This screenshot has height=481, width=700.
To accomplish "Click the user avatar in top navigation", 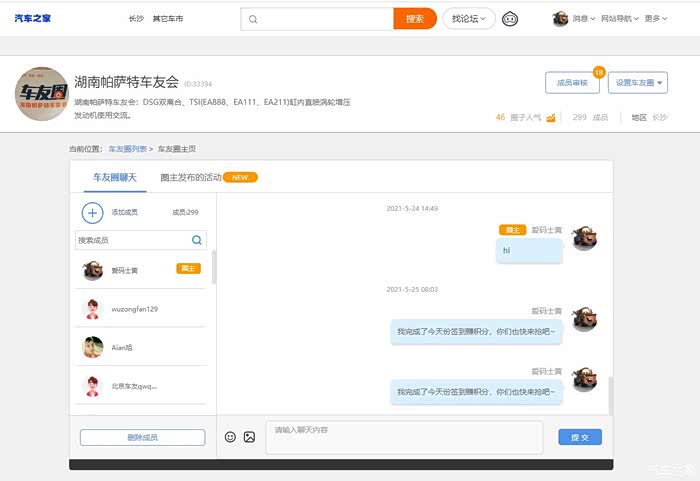I will pyautogui.click(x=560, y=19).
